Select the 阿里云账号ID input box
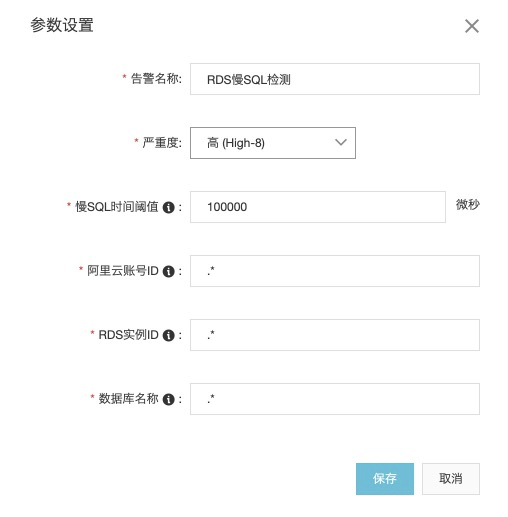 [335, 271]
